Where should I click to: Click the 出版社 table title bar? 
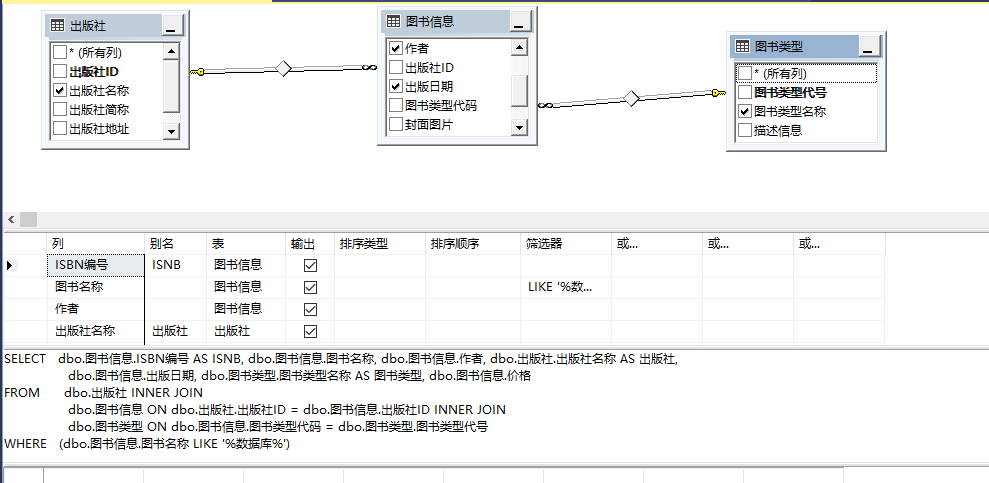pos(115,26)
